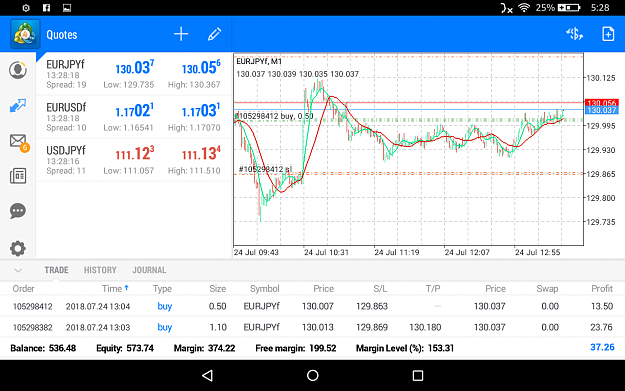The image size is (625, 391).
Task: Open chart indicators and settings icon
Action: tap(574, 34)
